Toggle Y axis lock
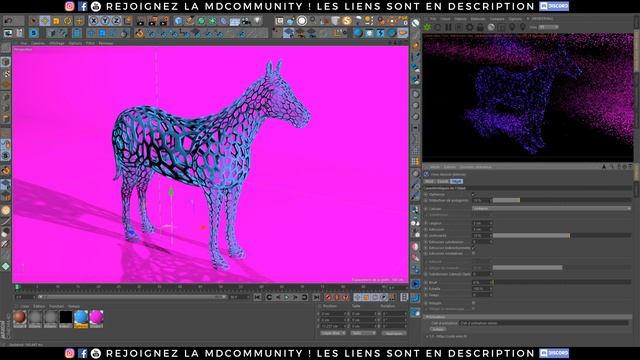 tap(105, 20)
